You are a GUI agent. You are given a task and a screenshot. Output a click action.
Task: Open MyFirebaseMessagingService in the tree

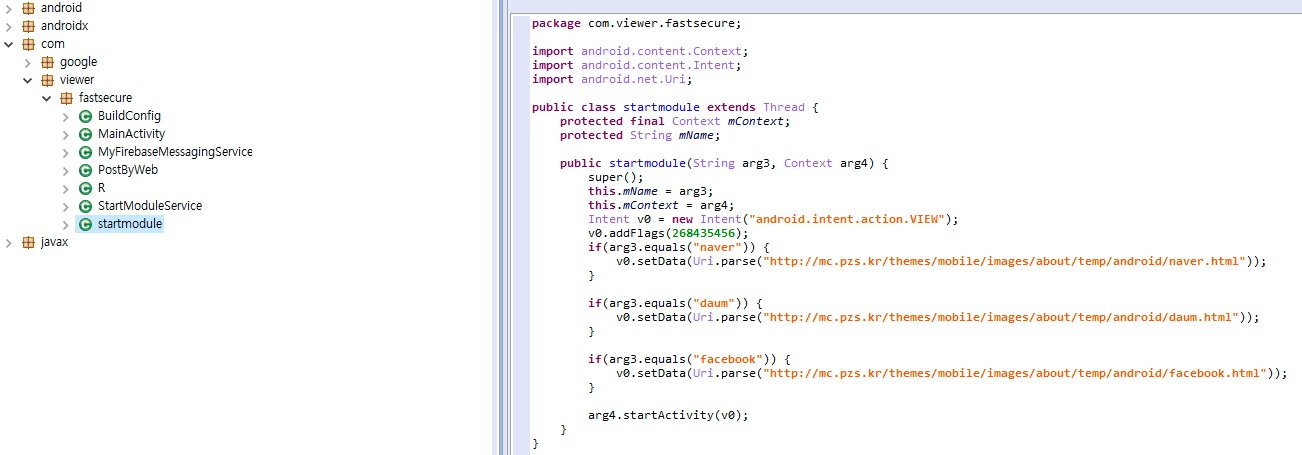click(x=174, y=152)
